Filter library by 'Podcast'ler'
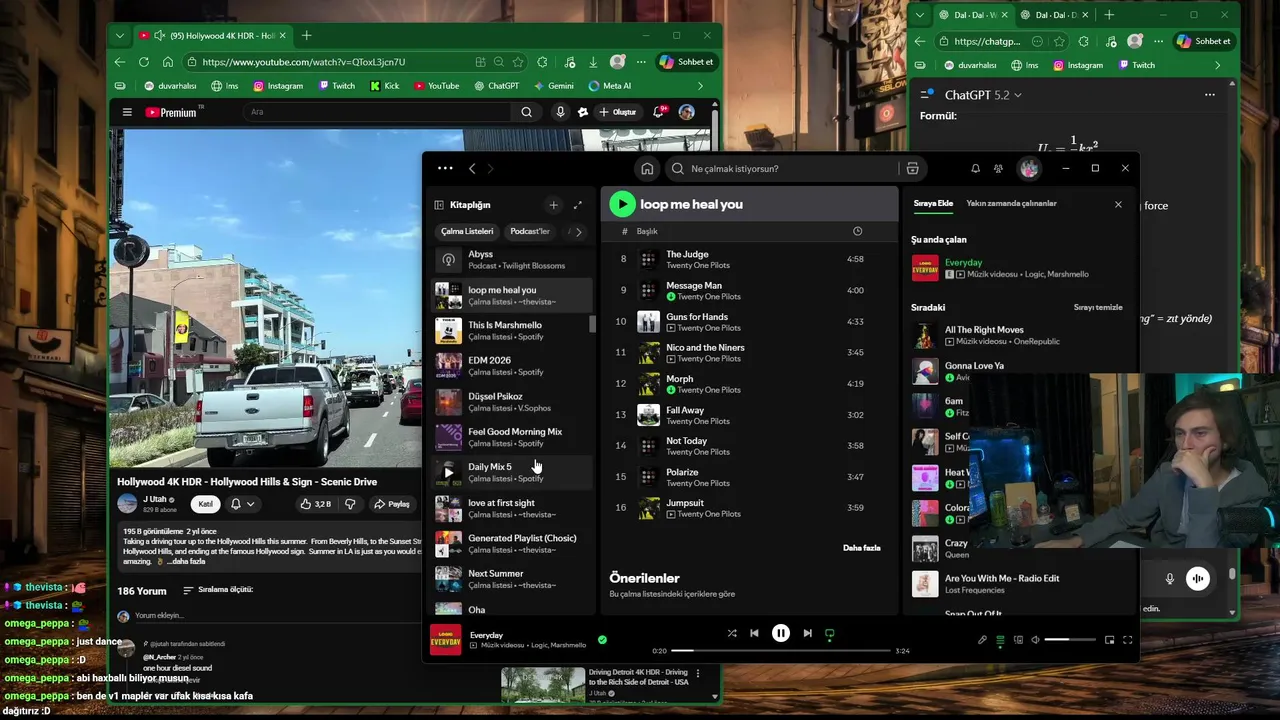The image size is (1280, 720). 530,231
